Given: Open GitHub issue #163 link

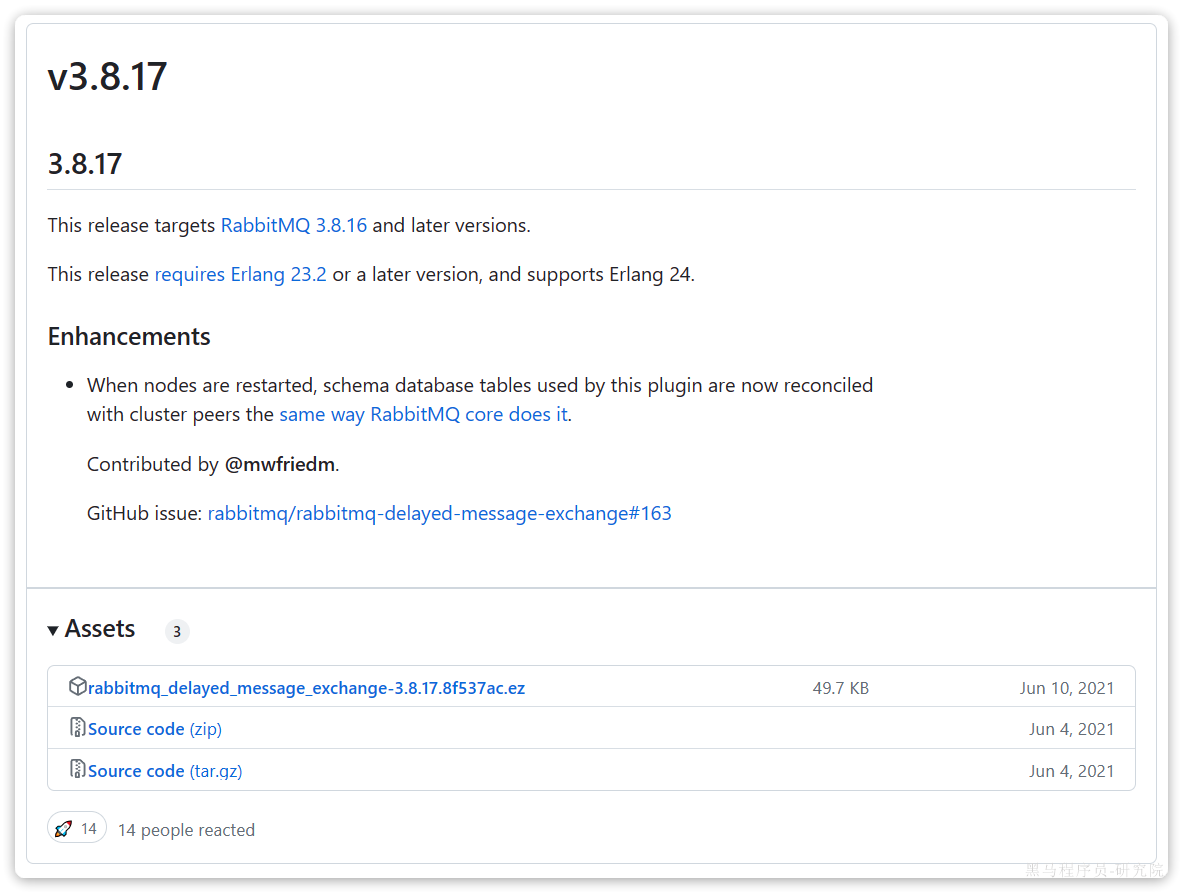Looking at the screenshot, I should click(439, 513).
